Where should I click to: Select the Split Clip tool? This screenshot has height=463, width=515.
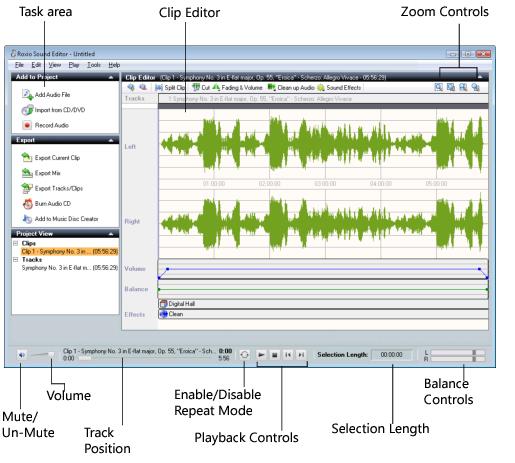point(170,88)
